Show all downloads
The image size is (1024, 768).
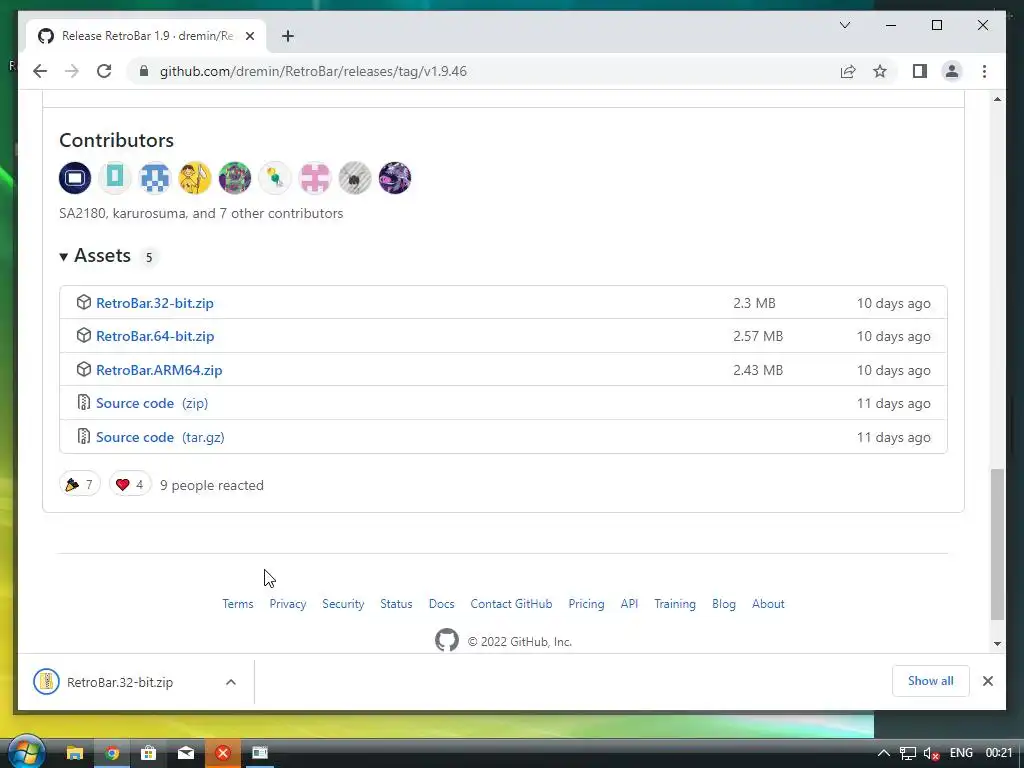[x=931, y=681]
